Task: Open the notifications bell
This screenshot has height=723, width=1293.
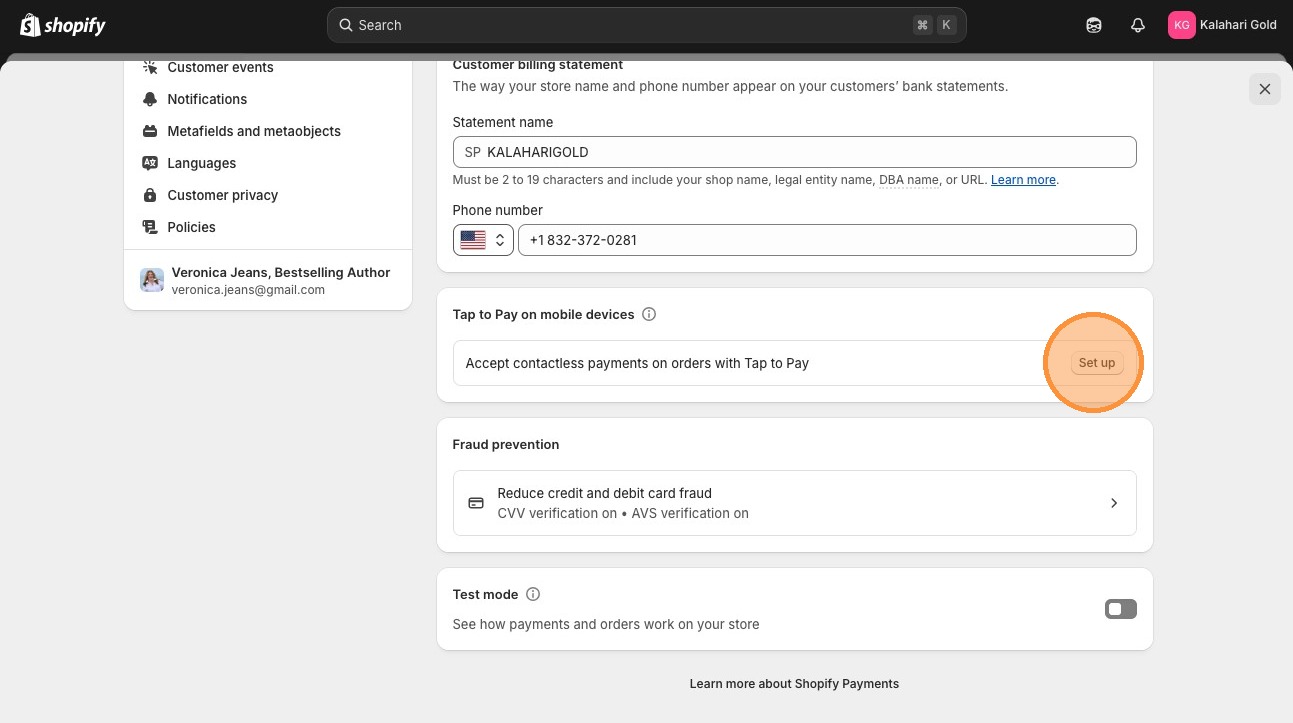Action: tap(1137, 25)
